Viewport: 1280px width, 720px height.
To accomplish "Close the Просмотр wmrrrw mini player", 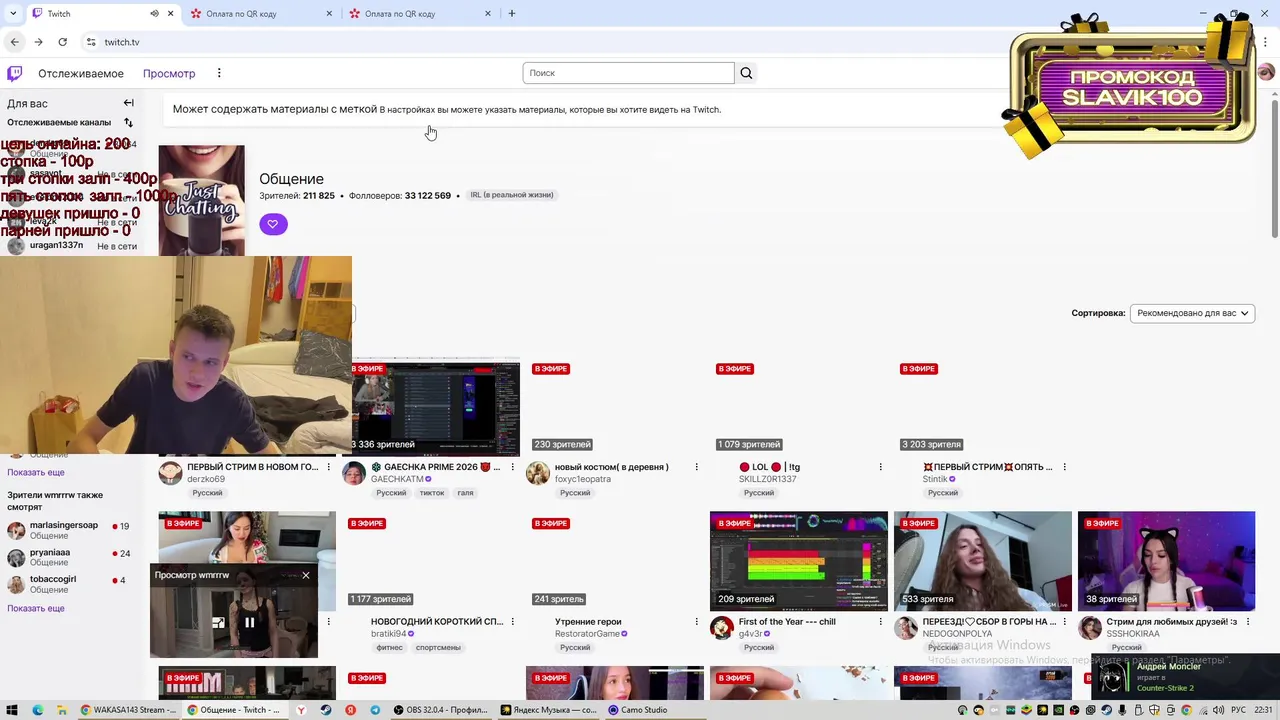I will [x=306, y=575].
